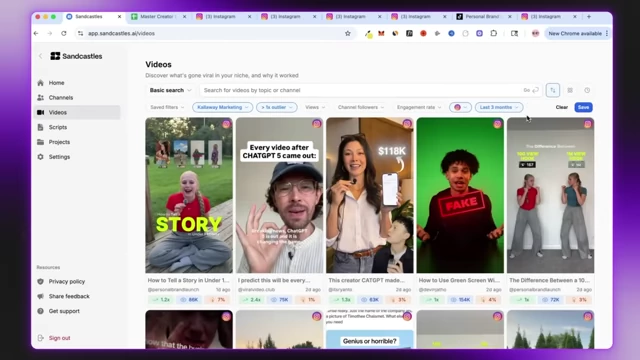Screen dimensions: 640x360
Task: Open the $118K video thumbnail
Action: pyautogui.click(x=370, y=195)
